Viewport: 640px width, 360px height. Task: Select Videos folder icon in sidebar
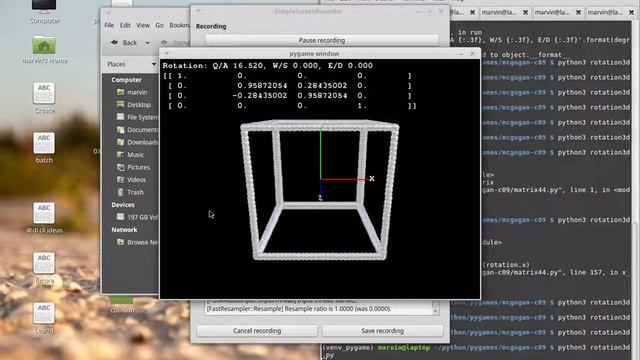(x=120, y=180)
